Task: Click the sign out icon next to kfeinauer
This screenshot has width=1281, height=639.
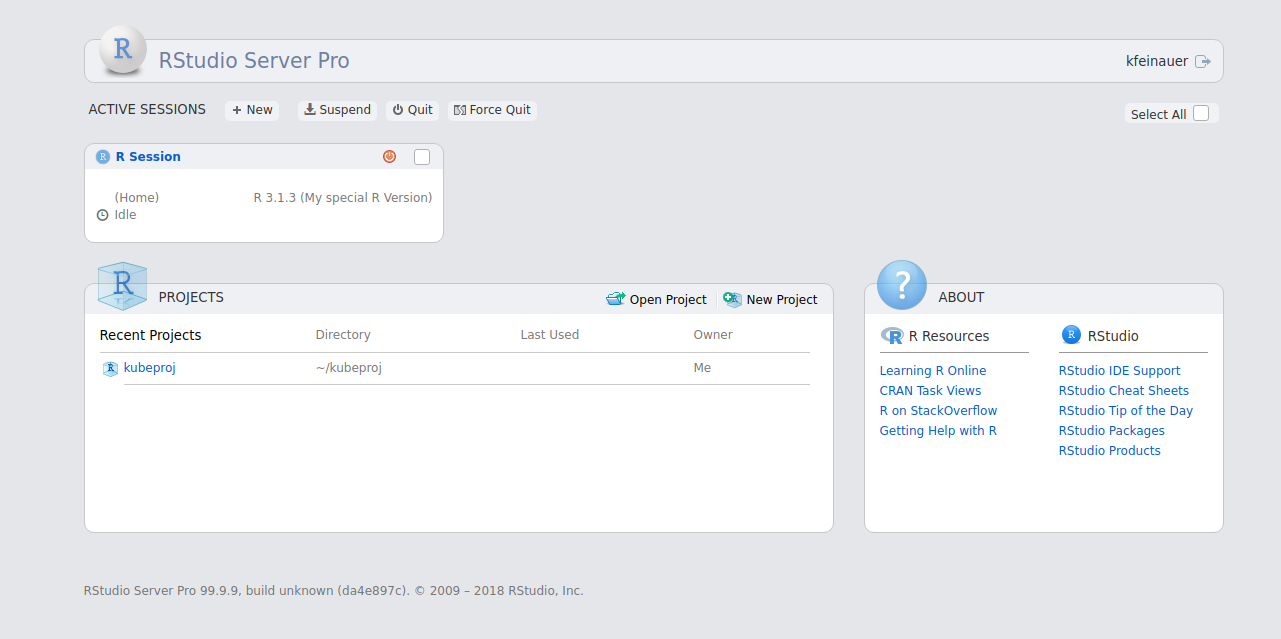Action: tap(1202, 61)
